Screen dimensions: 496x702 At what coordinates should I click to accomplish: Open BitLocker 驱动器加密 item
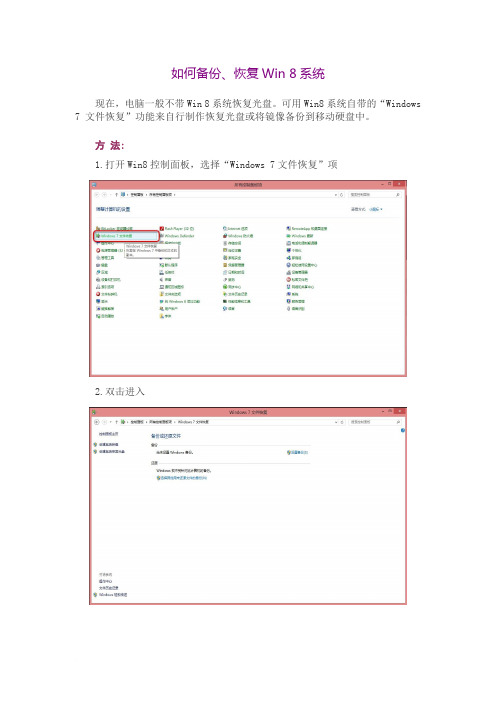coord(114,228)
